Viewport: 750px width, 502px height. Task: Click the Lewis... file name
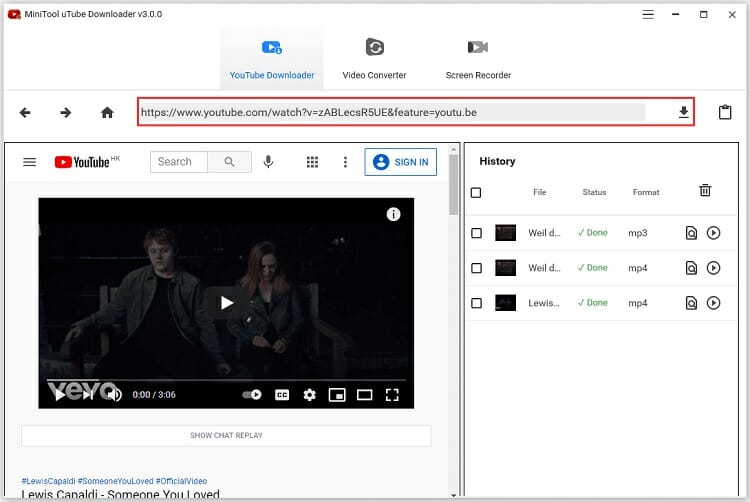click(x=543, y=303)
